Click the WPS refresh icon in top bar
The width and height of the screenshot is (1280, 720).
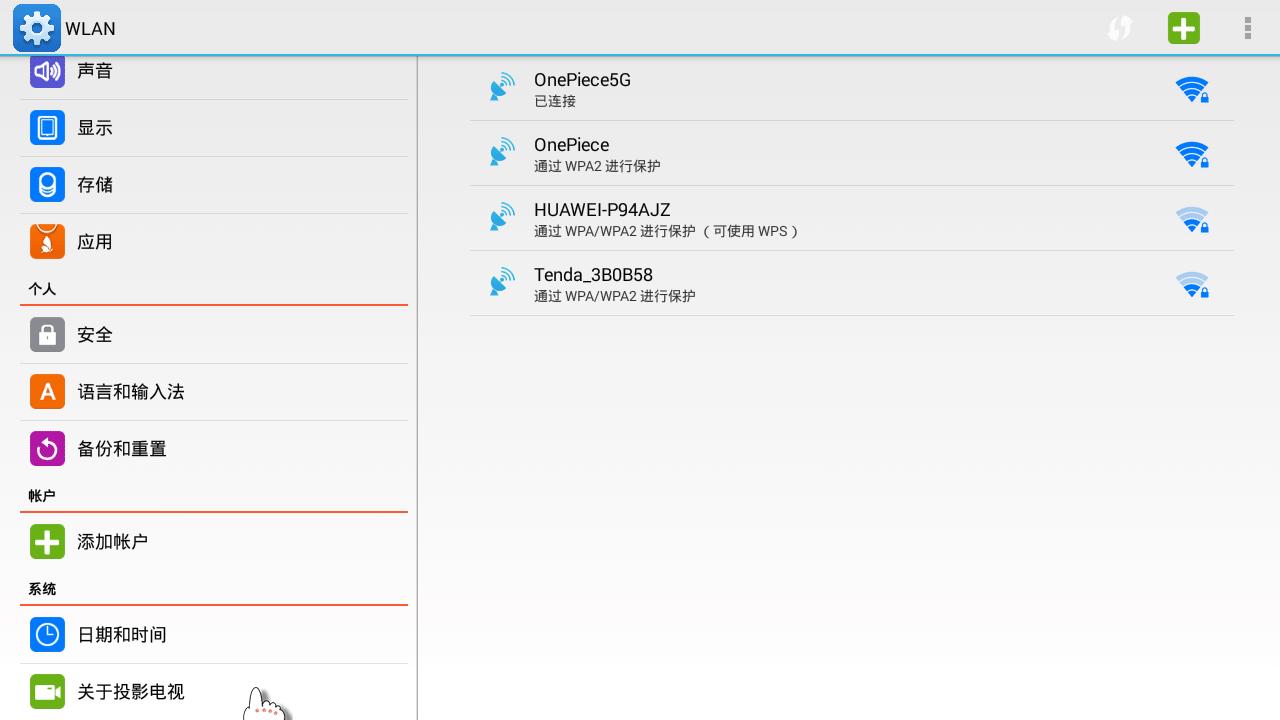[x=1120, y=28]
